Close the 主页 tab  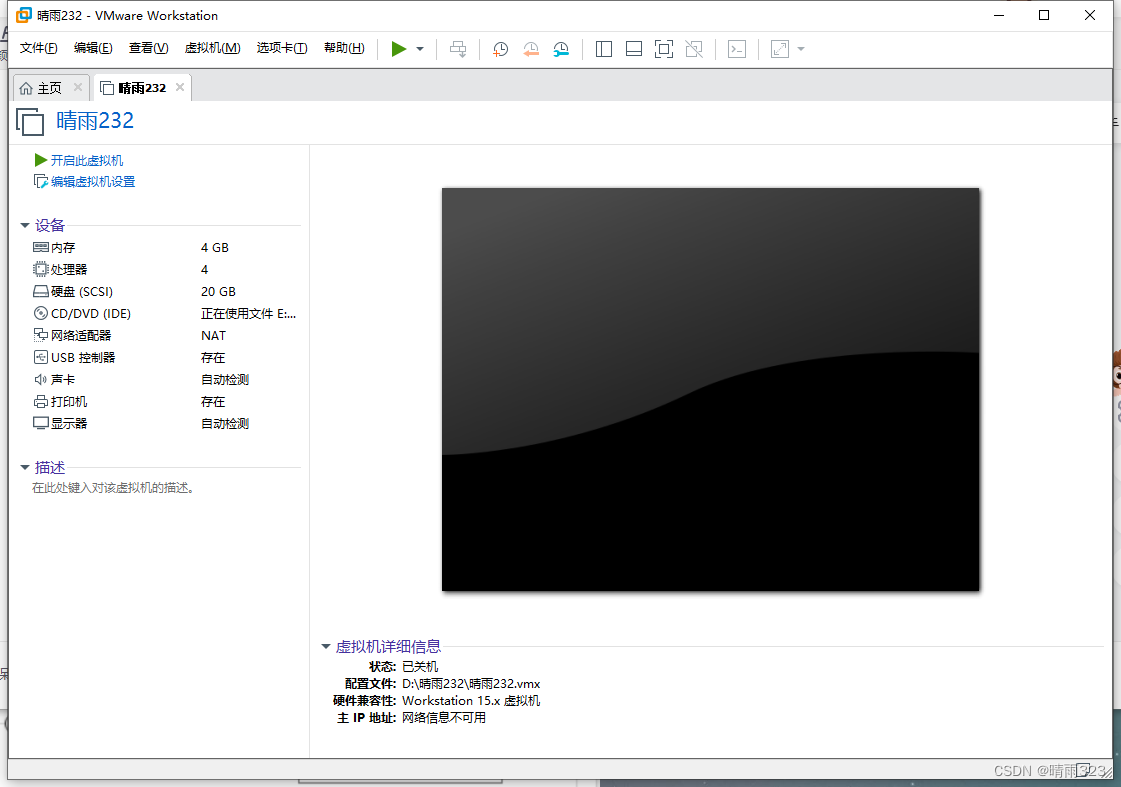tap(78, 87)
